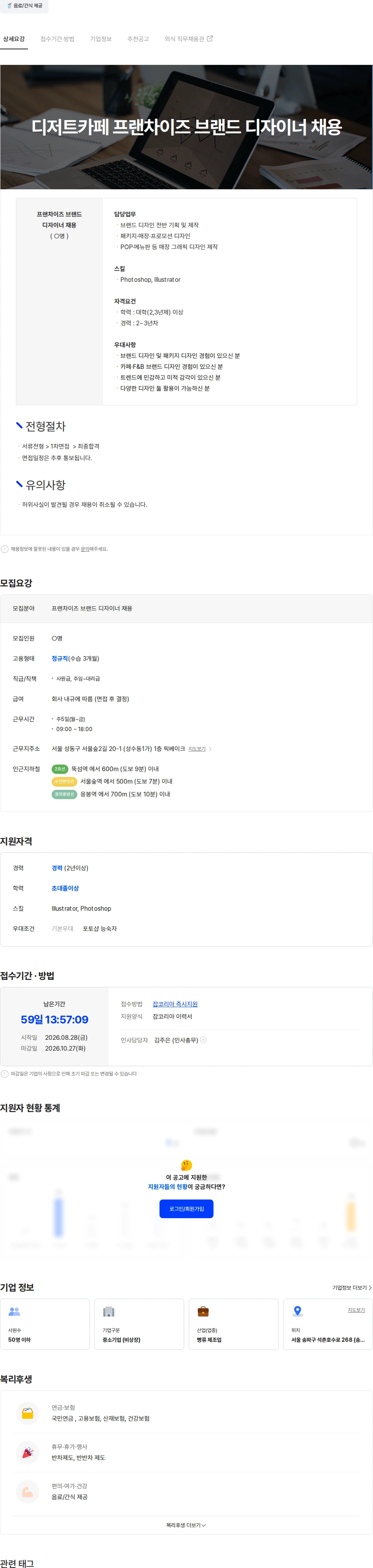Click the thinking emoji in the applicant statistics

click(x=186, y=1166)
